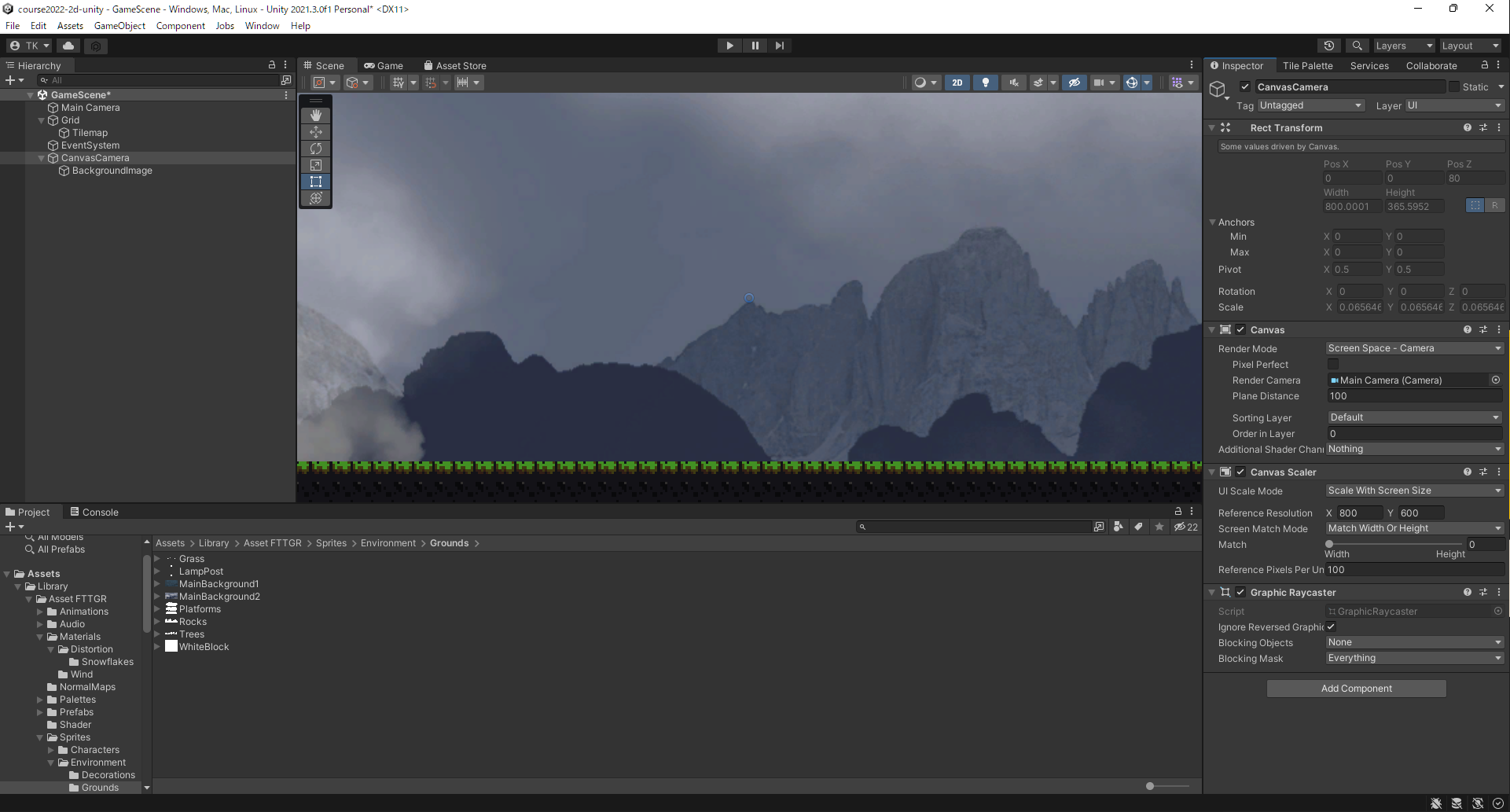
Task: Click the Step frame button
Action: (779, 46)
